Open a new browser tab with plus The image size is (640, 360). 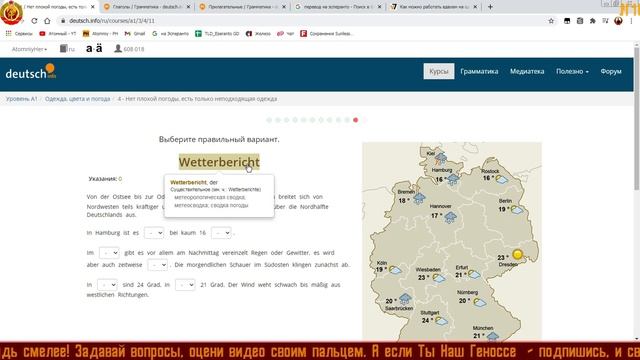490,7
